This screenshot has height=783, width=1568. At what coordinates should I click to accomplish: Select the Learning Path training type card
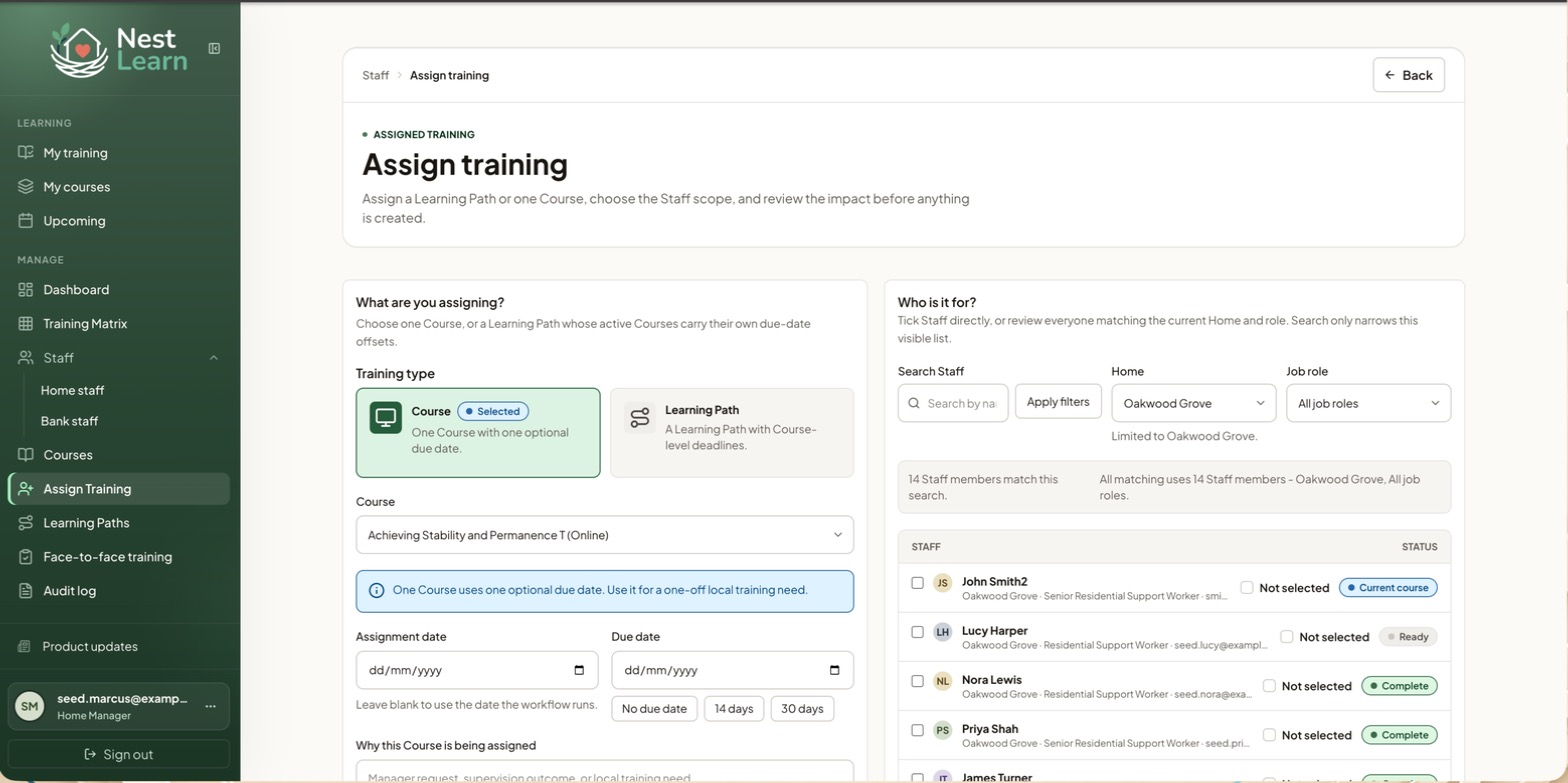coord(732,433)
